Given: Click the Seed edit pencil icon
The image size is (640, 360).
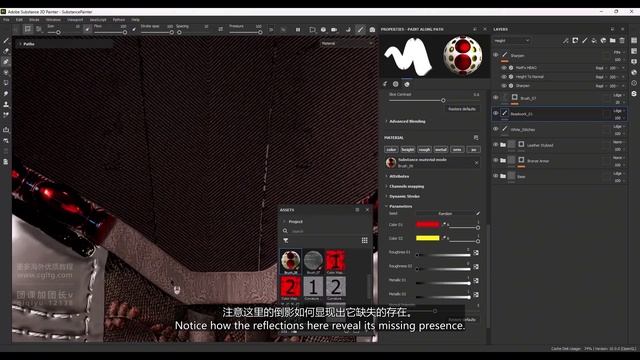Looking at the screenshot, I should (x=478, y=213).
